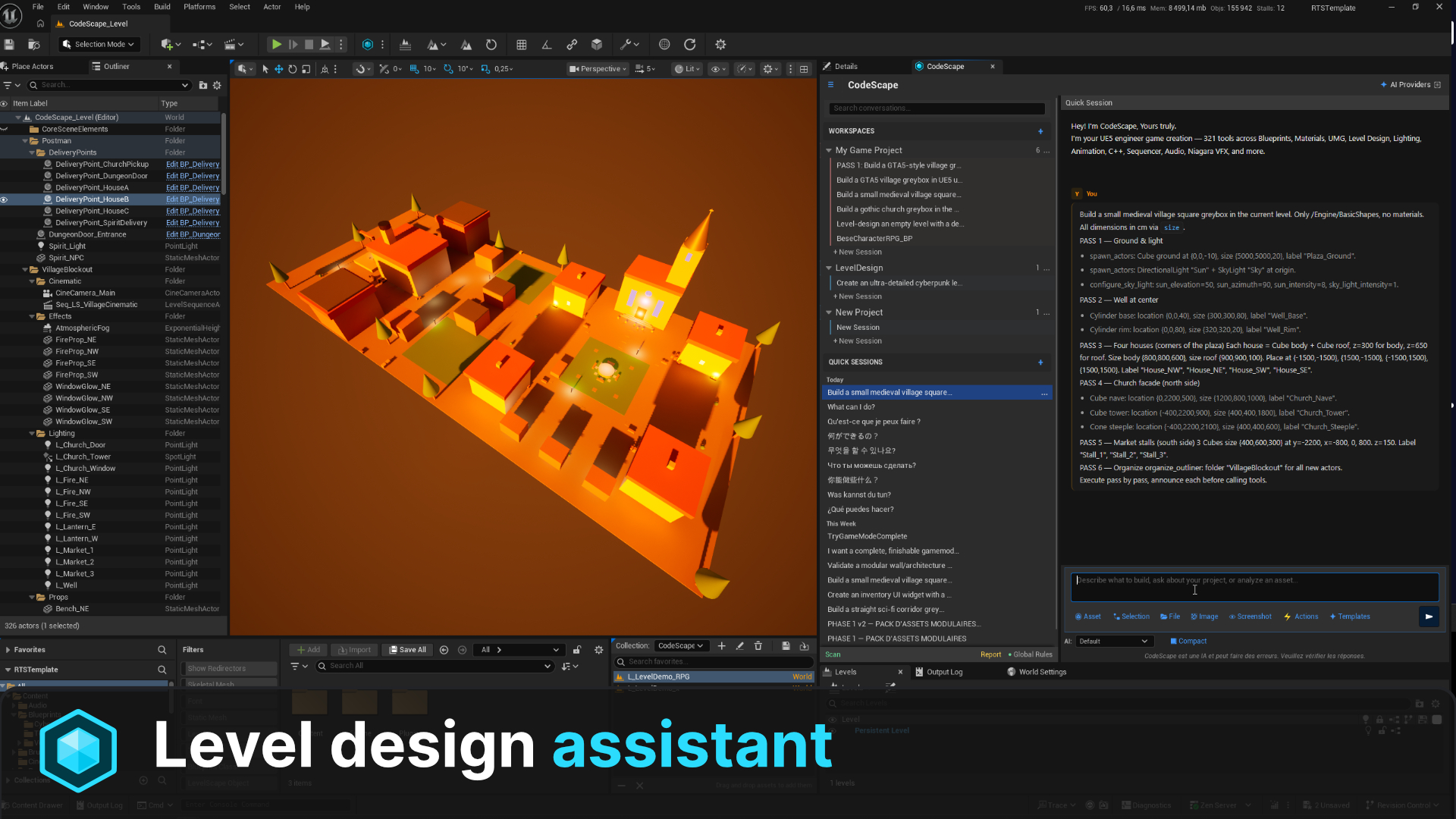
Task: Activate the viewport Scale tool
Action: click(x=306, y=69)
